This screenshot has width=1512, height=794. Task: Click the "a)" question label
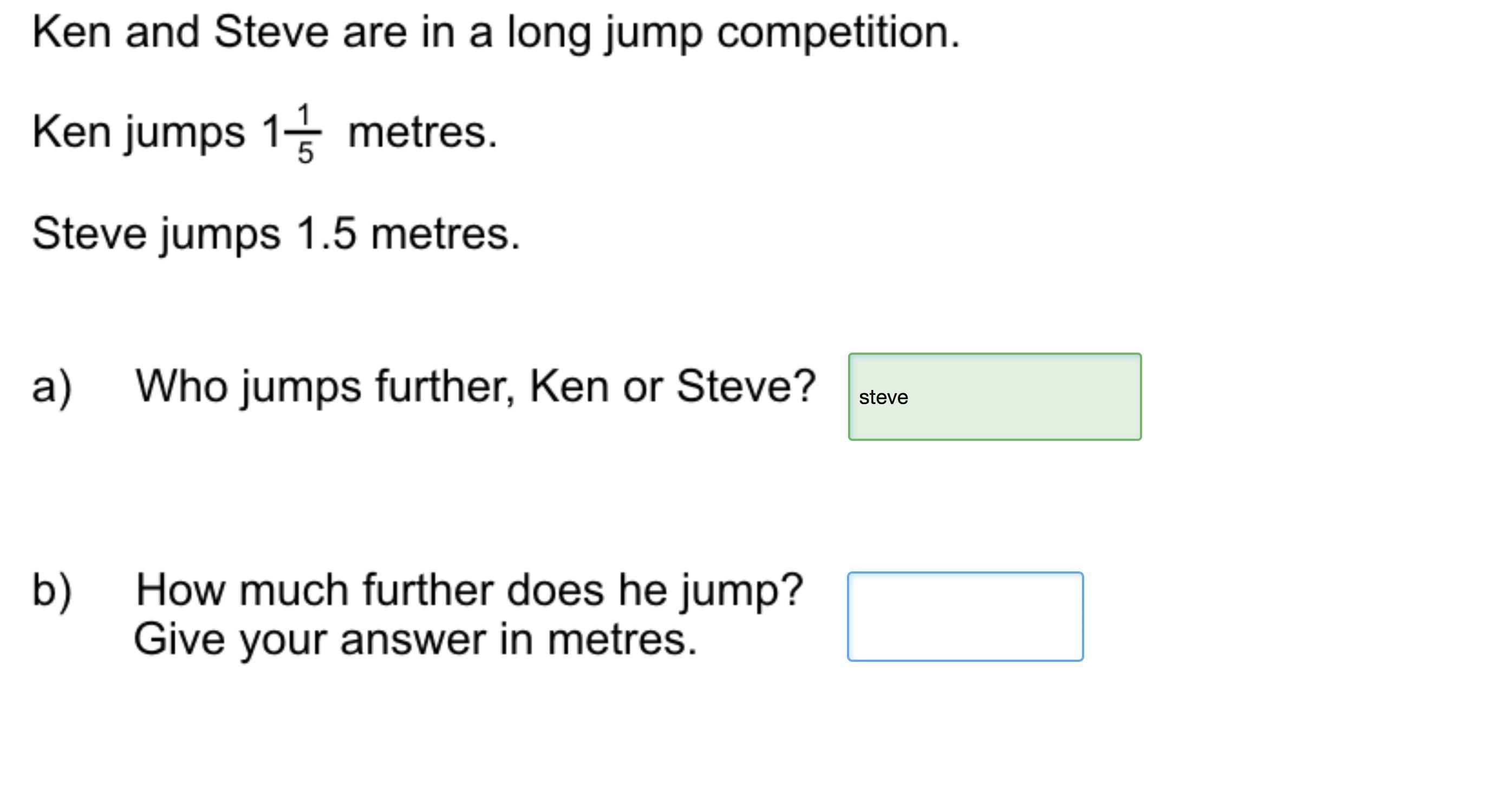[x=52, y=387]
